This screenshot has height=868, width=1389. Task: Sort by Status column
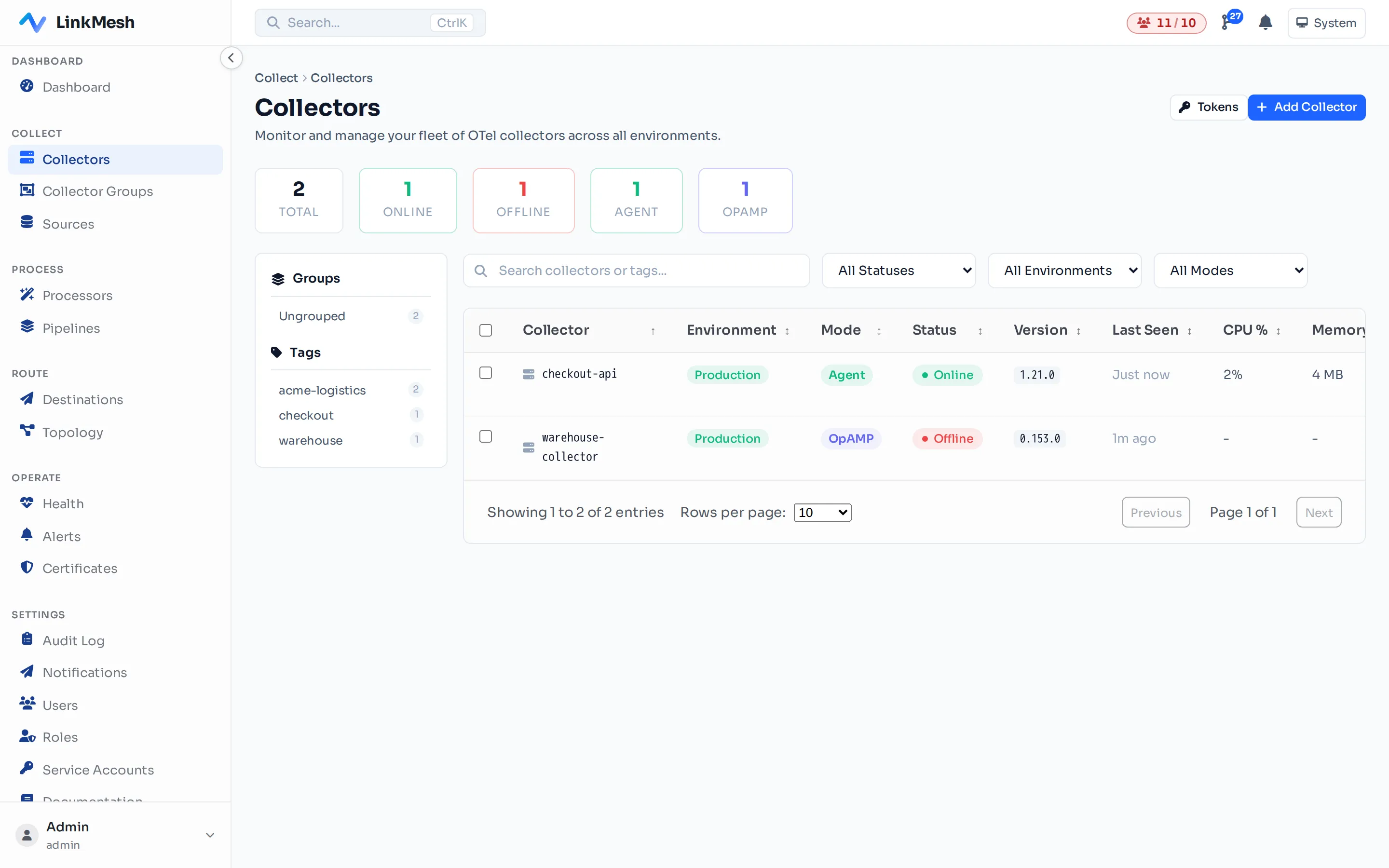click(947, 330)
